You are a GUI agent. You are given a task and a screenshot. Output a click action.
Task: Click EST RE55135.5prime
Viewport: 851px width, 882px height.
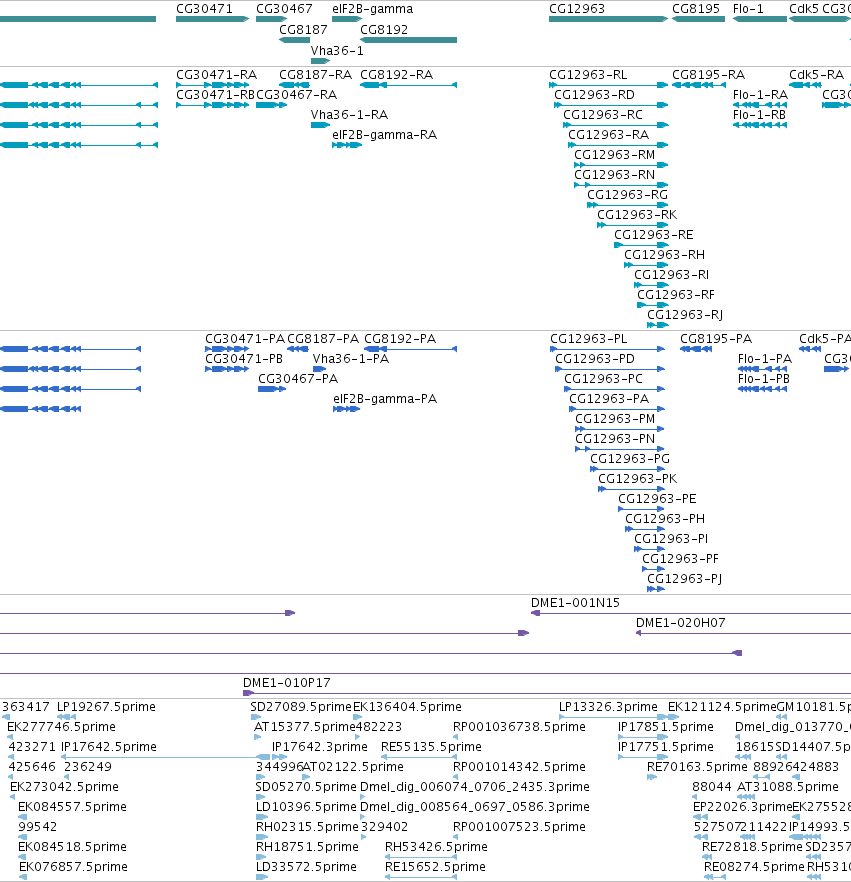pos(431,746)
